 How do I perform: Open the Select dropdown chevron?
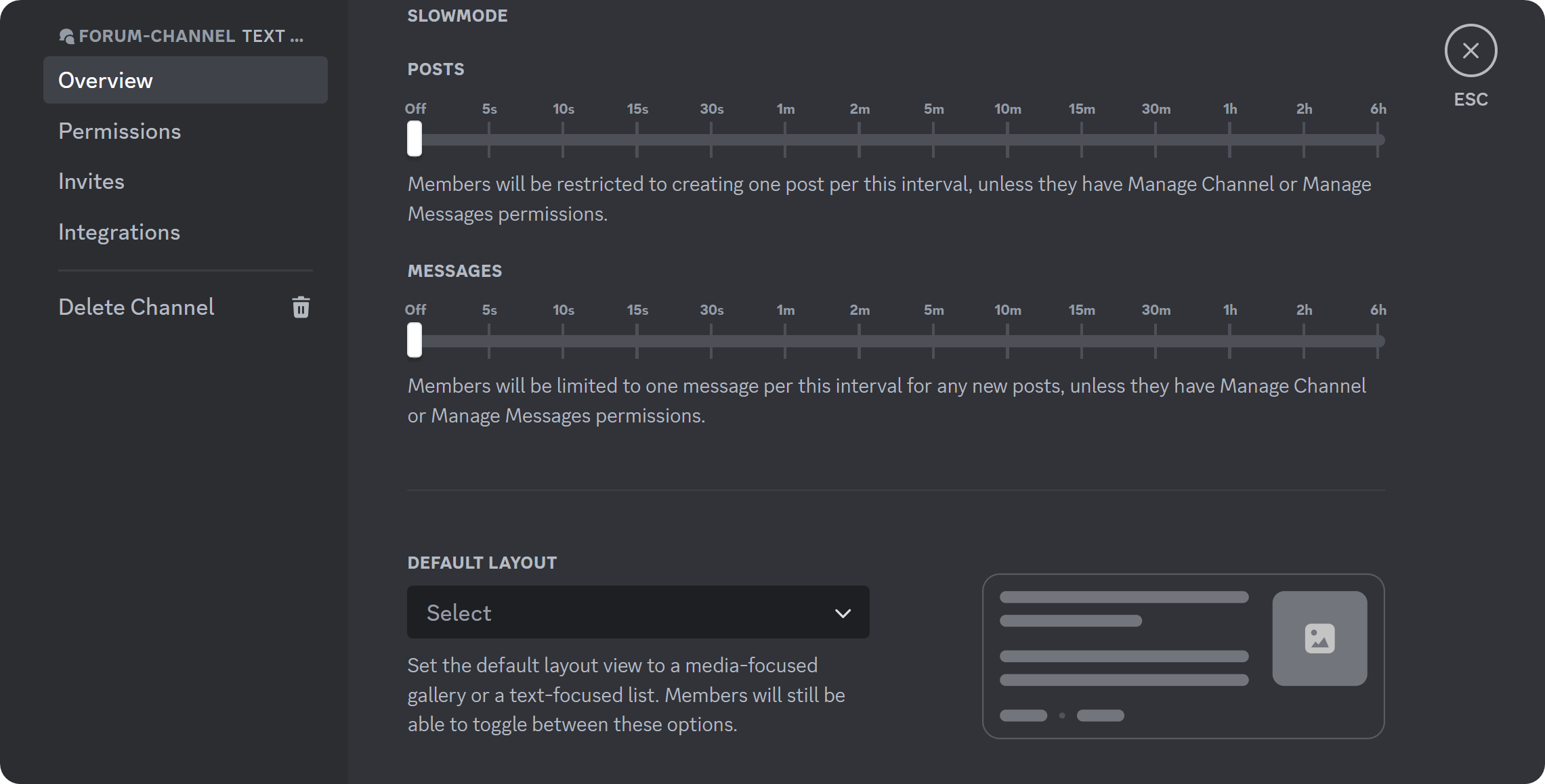[x=843, y=612]
